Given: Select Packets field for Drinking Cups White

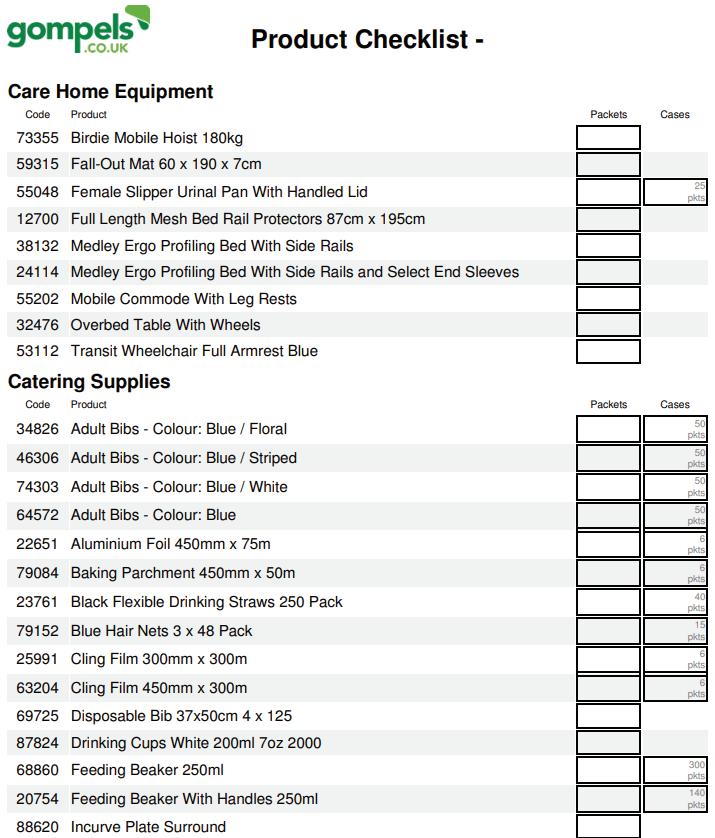Looking at the screenshot, I should click(x=608, y=743).
